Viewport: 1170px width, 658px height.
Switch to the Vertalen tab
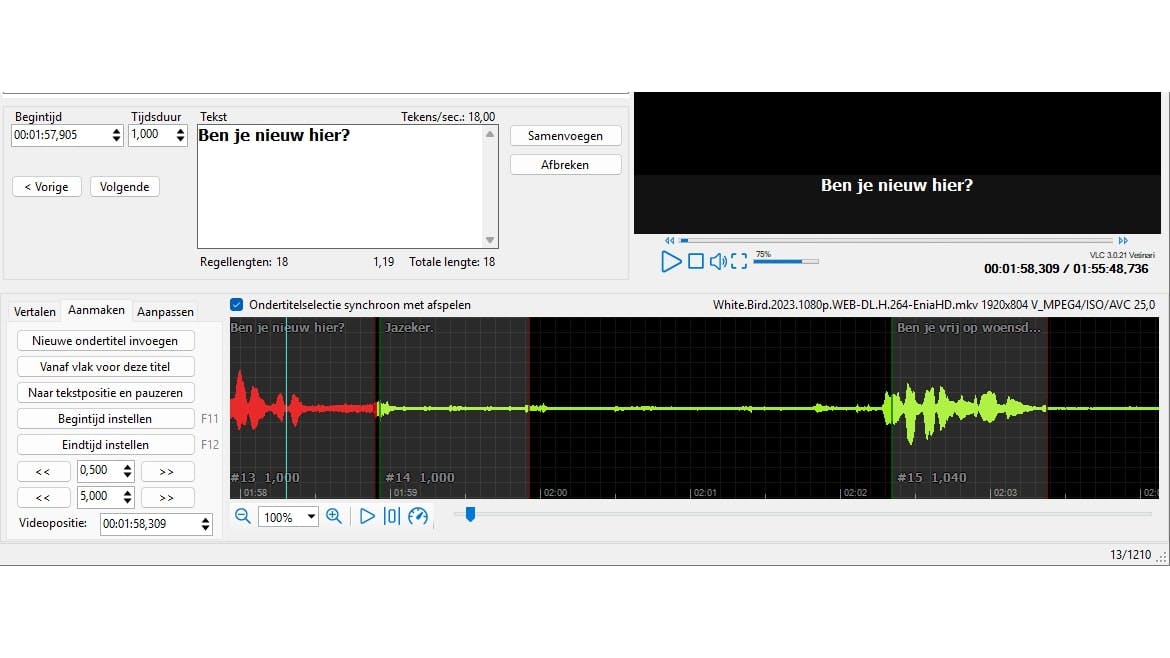[34, 311]
